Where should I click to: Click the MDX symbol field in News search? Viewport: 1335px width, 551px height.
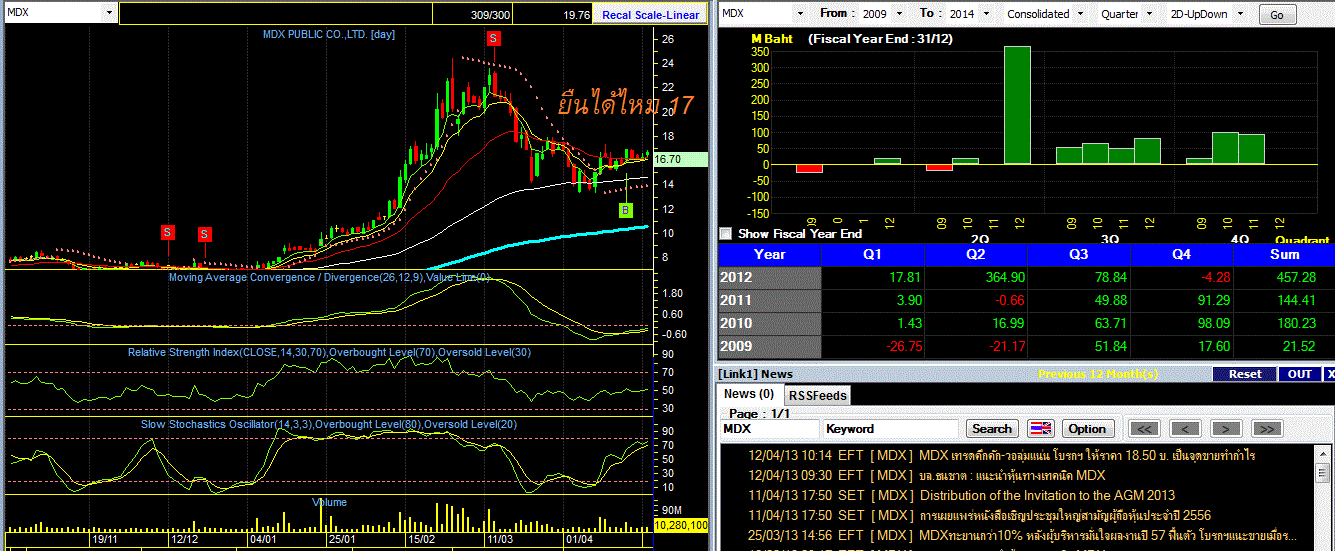tap(768, 428)
